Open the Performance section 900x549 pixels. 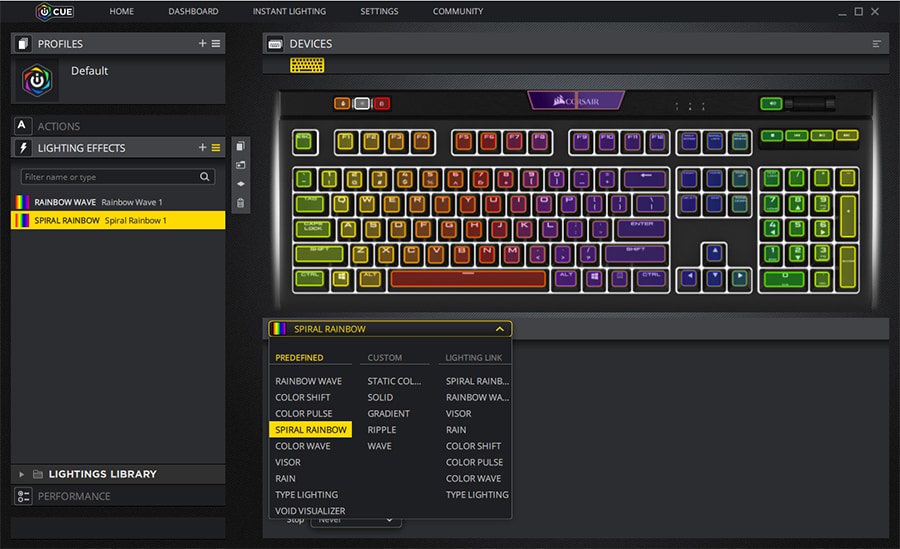[x=74, y=496]
